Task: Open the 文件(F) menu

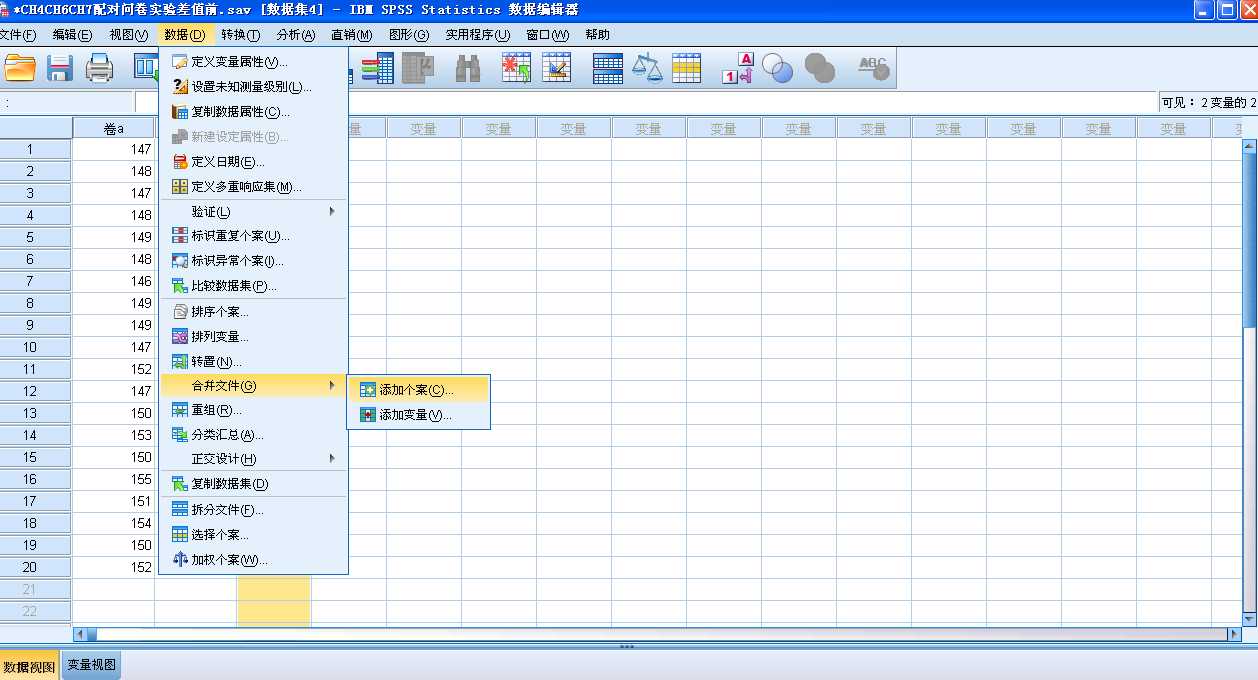Action: pyautogui.click(x=17, y=35)
